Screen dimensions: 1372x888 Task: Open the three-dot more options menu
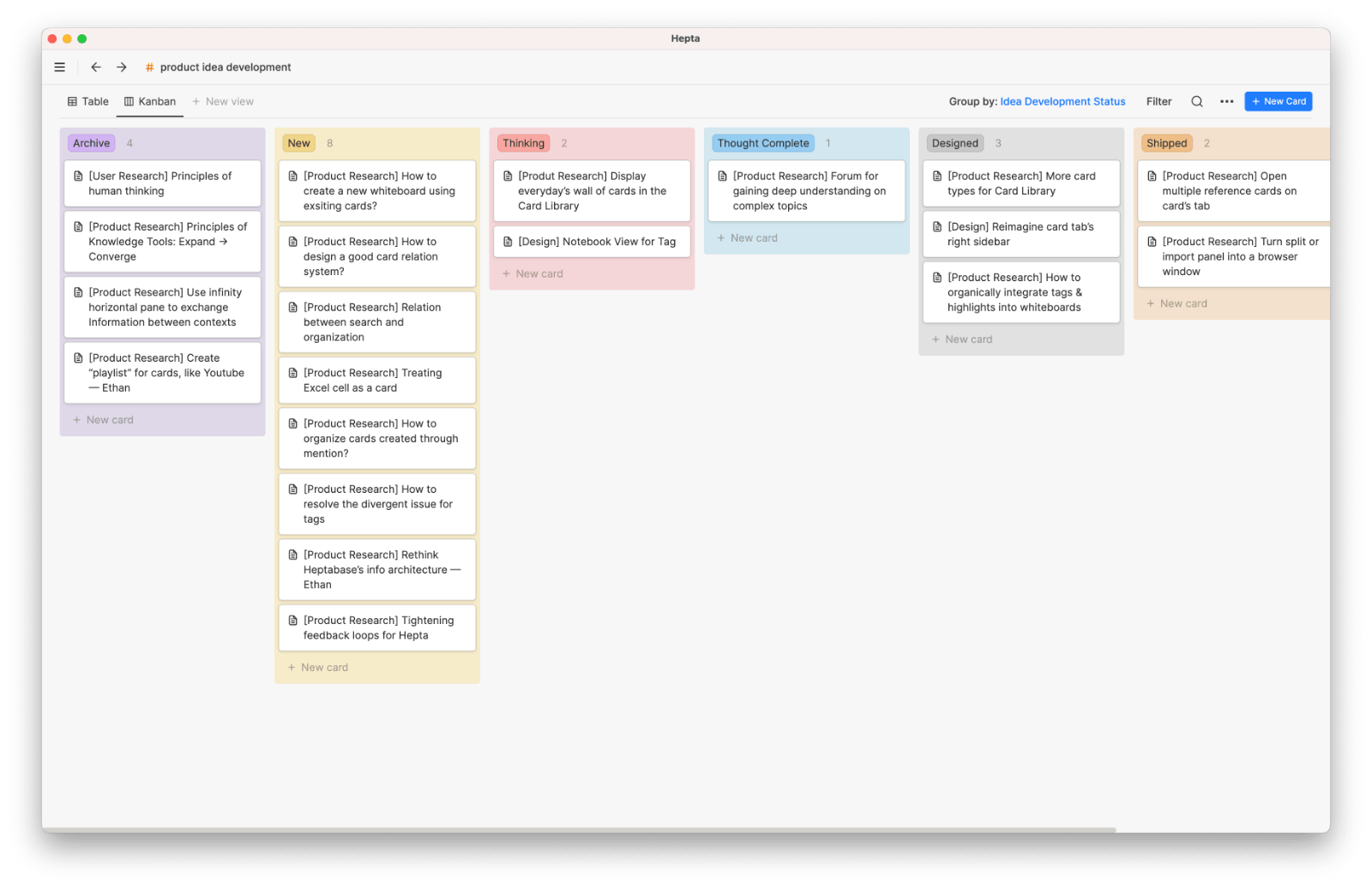pyautogui.click(x=1226, y=101)
